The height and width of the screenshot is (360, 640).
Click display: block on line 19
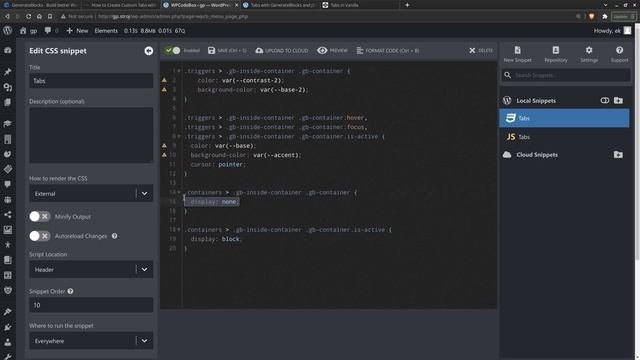(216, 239)
